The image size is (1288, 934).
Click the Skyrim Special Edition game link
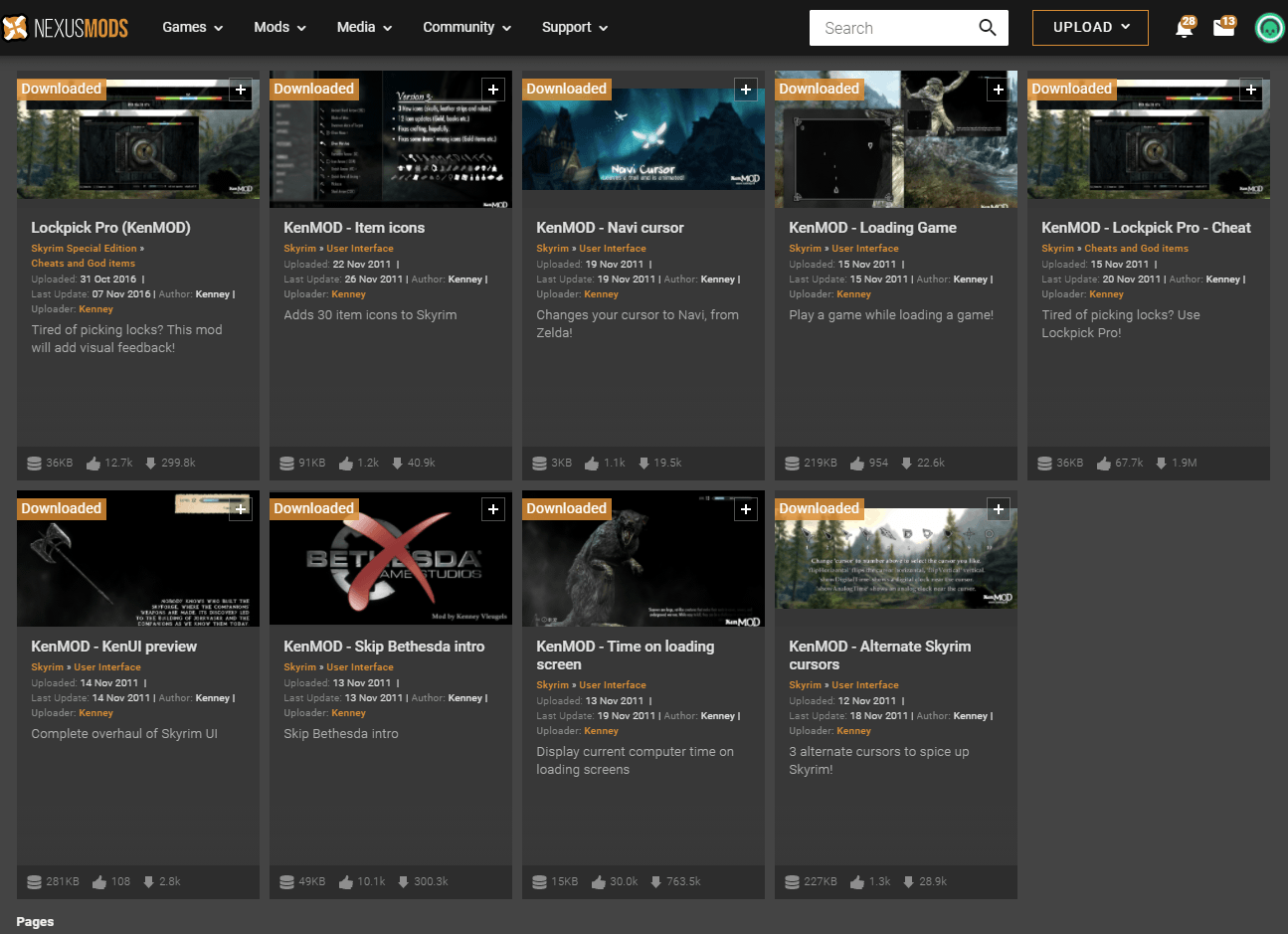(x=84, y=249)
